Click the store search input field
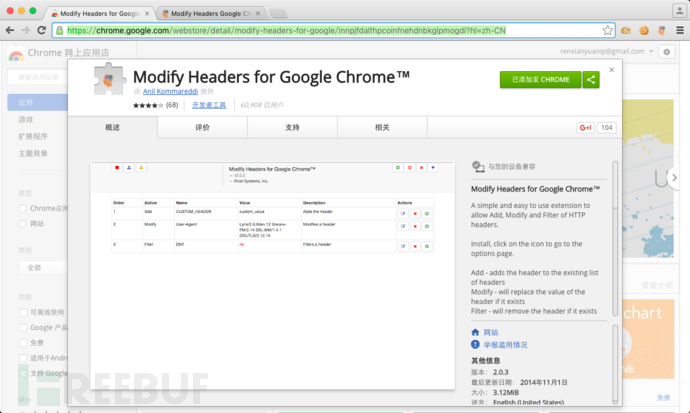 [38, 77]
